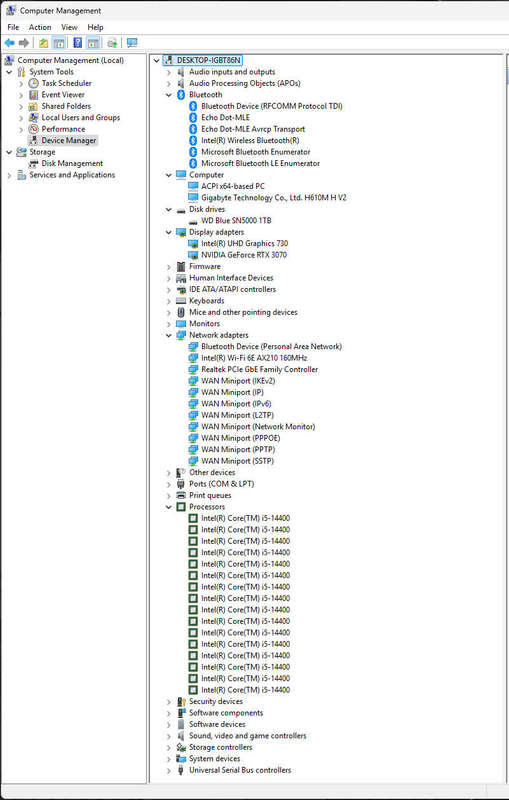Open the Action menu

tap(40, 27)
